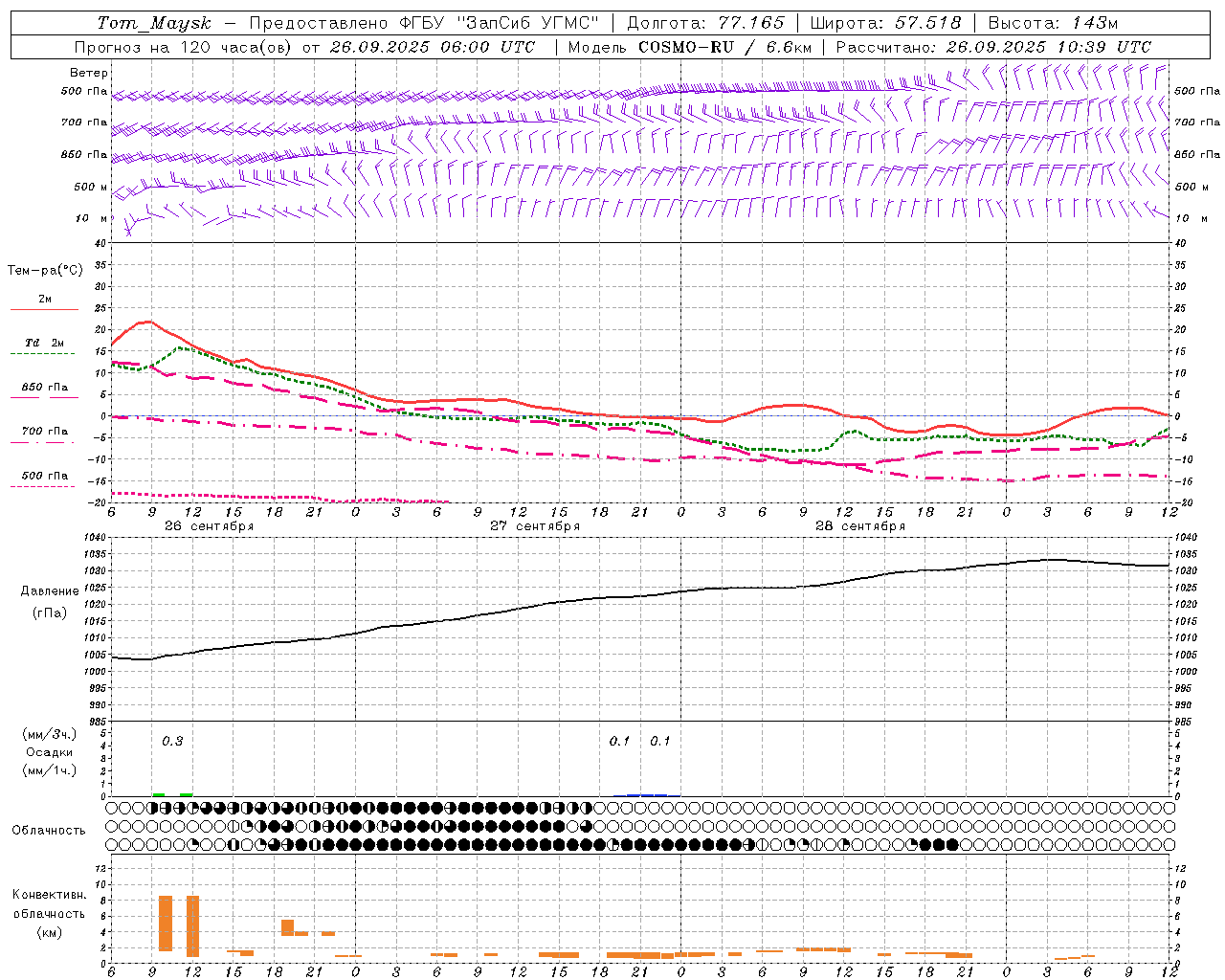Select the 26 сентября date label

pyautogui.click(x=209, y=526)
